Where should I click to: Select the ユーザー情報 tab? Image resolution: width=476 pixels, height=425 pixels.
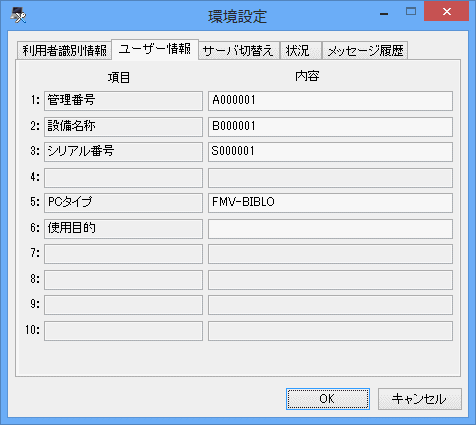point(155,50)
